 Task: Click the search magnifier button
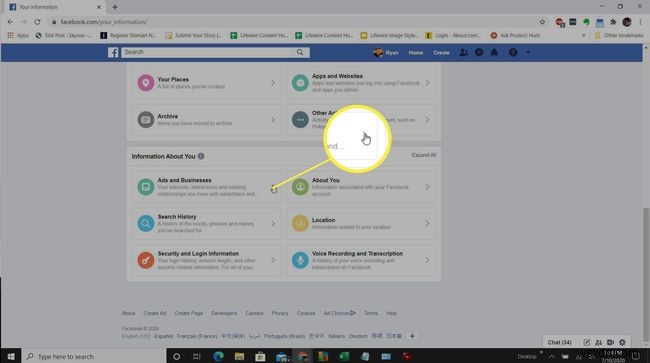(300, 52)
